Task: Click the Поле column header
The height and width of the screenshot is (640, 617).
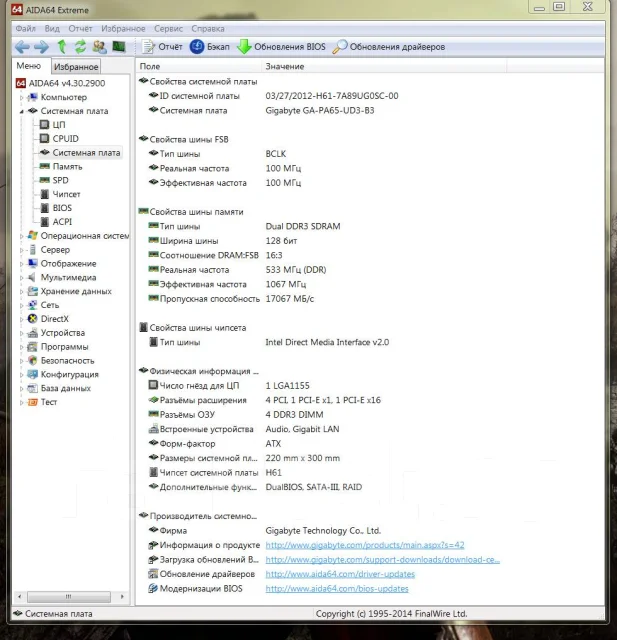Action: click(199, 67)
